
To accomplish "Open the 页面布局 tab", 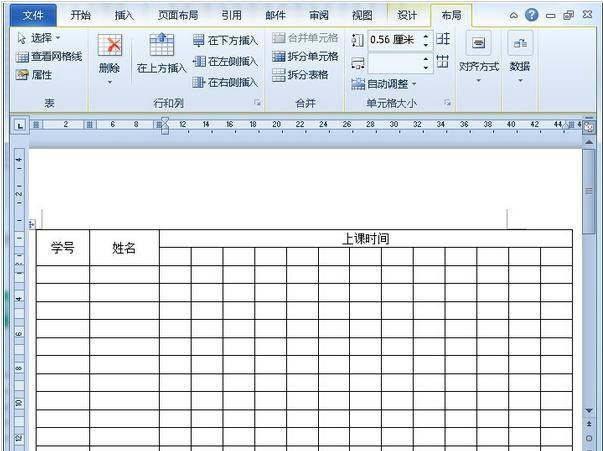I will click(x=178, y=15).
